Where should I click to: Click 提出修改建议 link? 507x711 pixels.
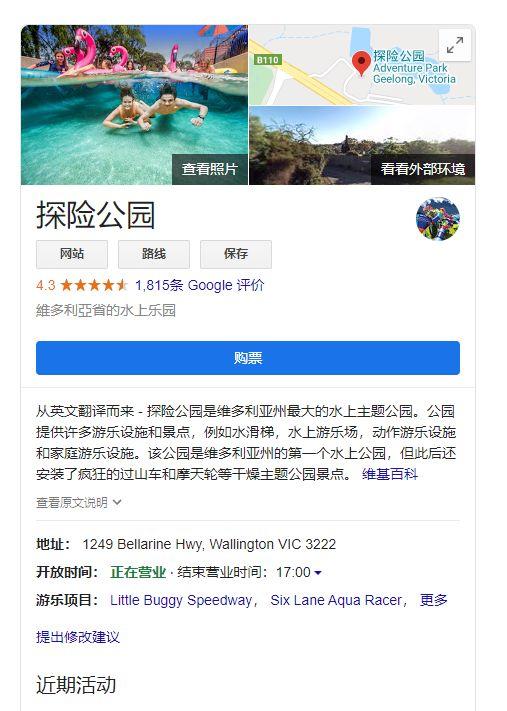click(x=78, y=637)
